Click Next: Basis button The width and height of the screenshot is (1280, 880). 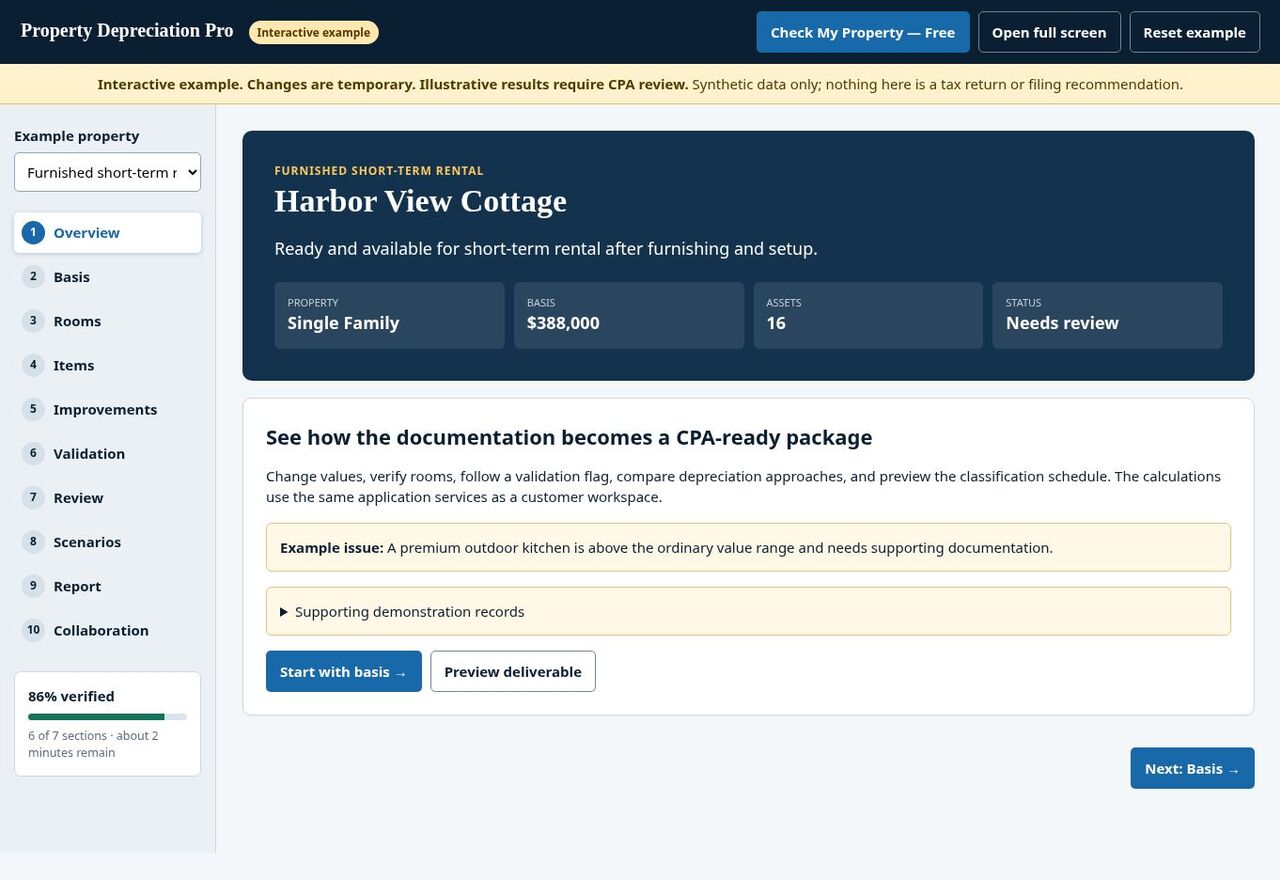point(1192,768)
